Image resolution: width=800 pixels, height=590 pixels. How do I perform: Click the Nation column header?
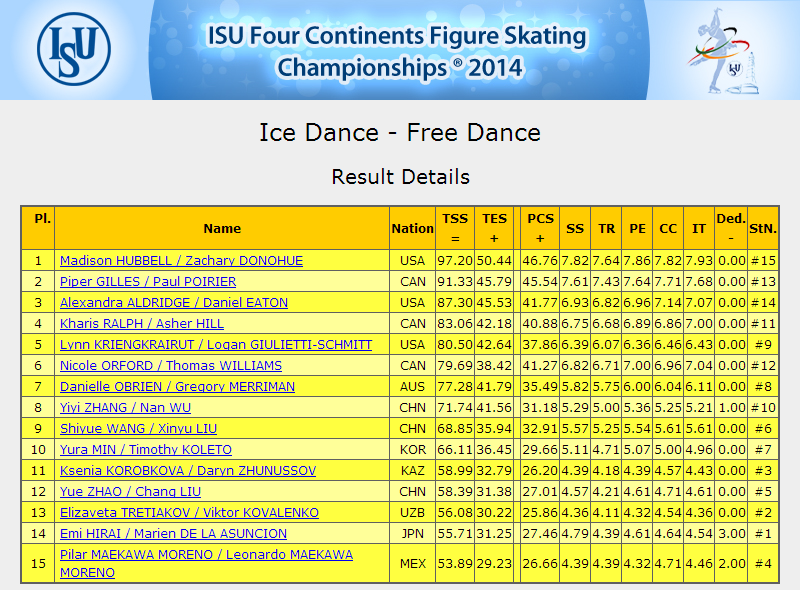412,228
